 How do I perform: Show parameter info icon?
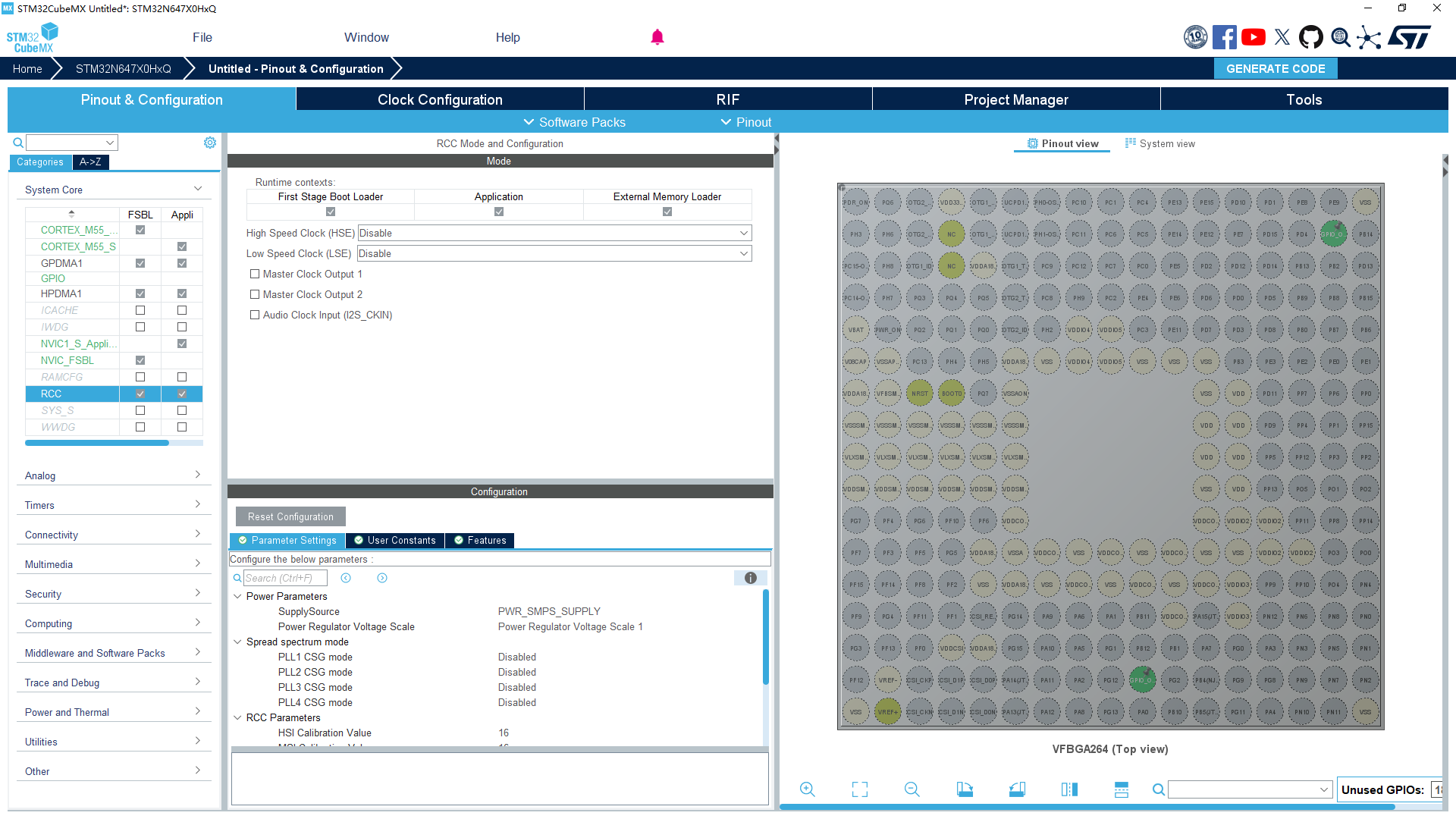tap(751, 578)
